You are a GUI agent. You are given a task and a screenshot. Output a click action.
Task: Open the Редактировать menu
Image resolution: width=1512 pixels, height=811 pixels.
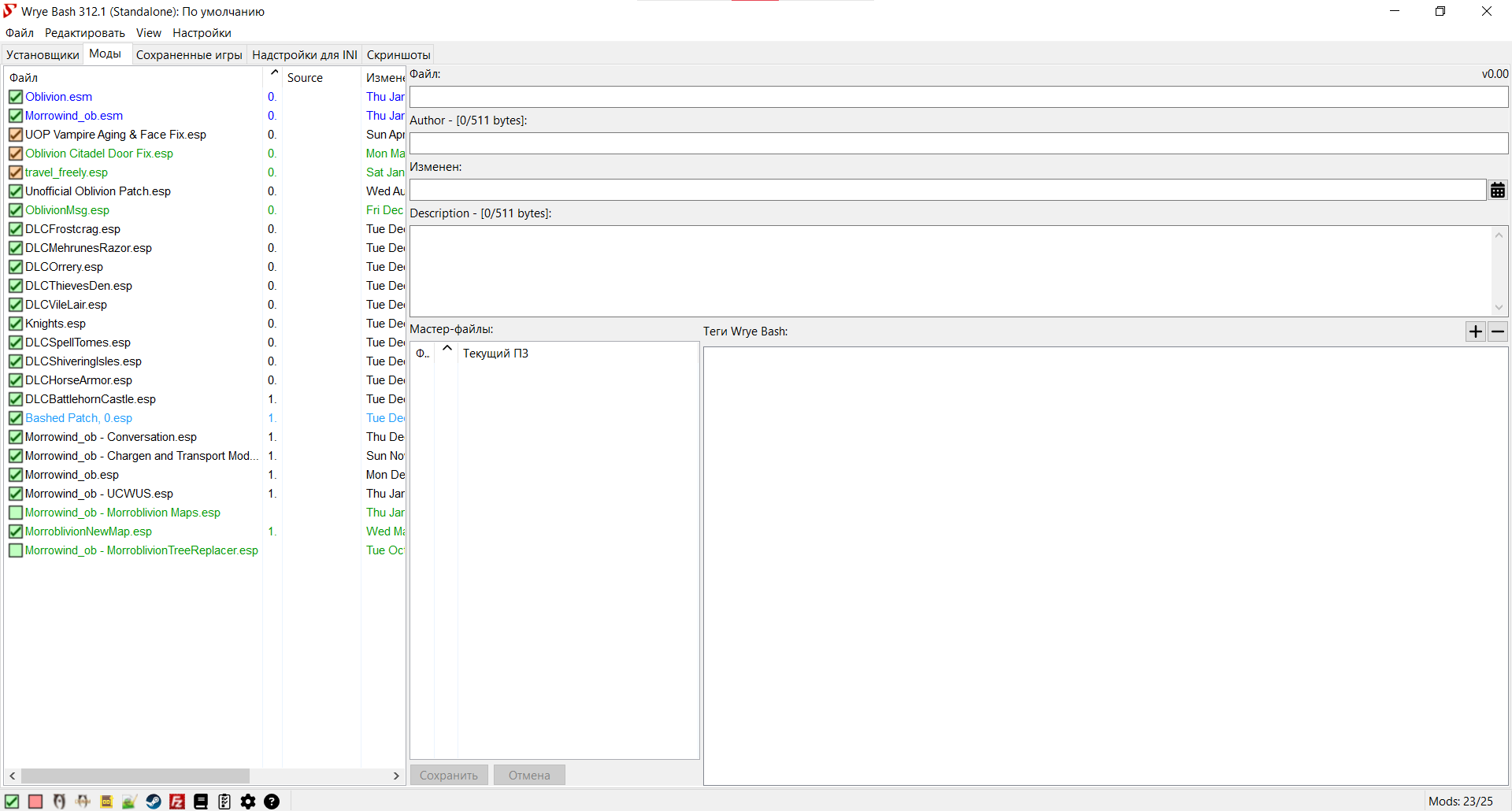(x=85, y=33)
